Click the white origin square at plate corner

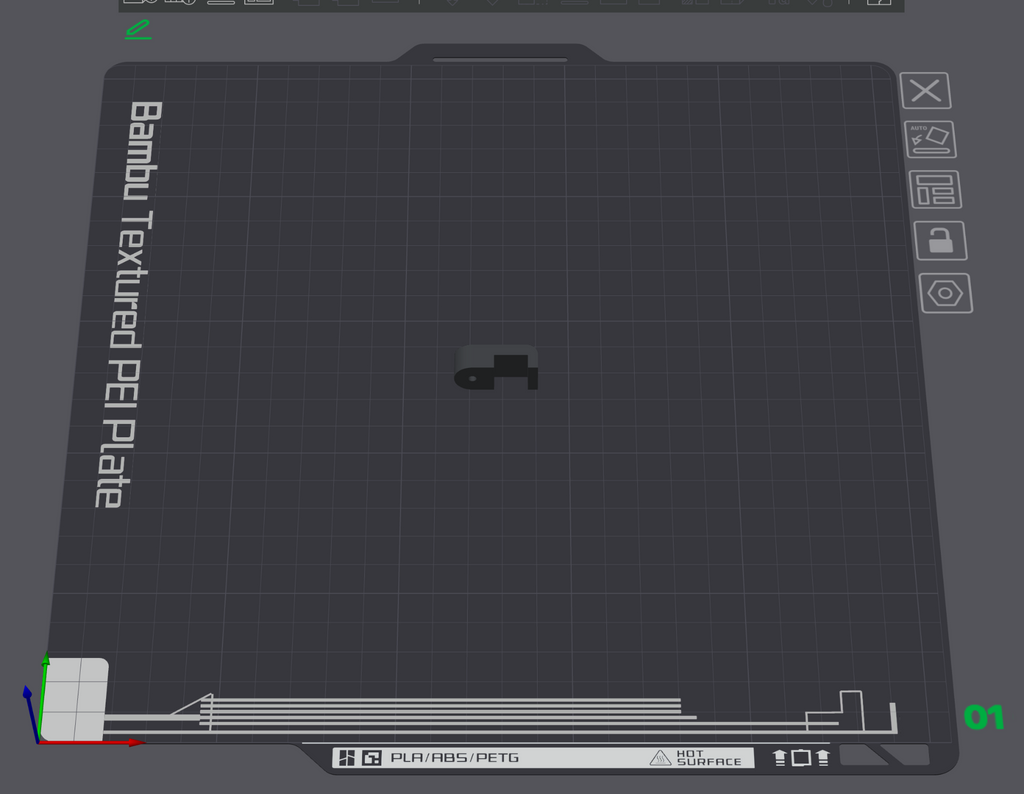[x=74, y=699]
